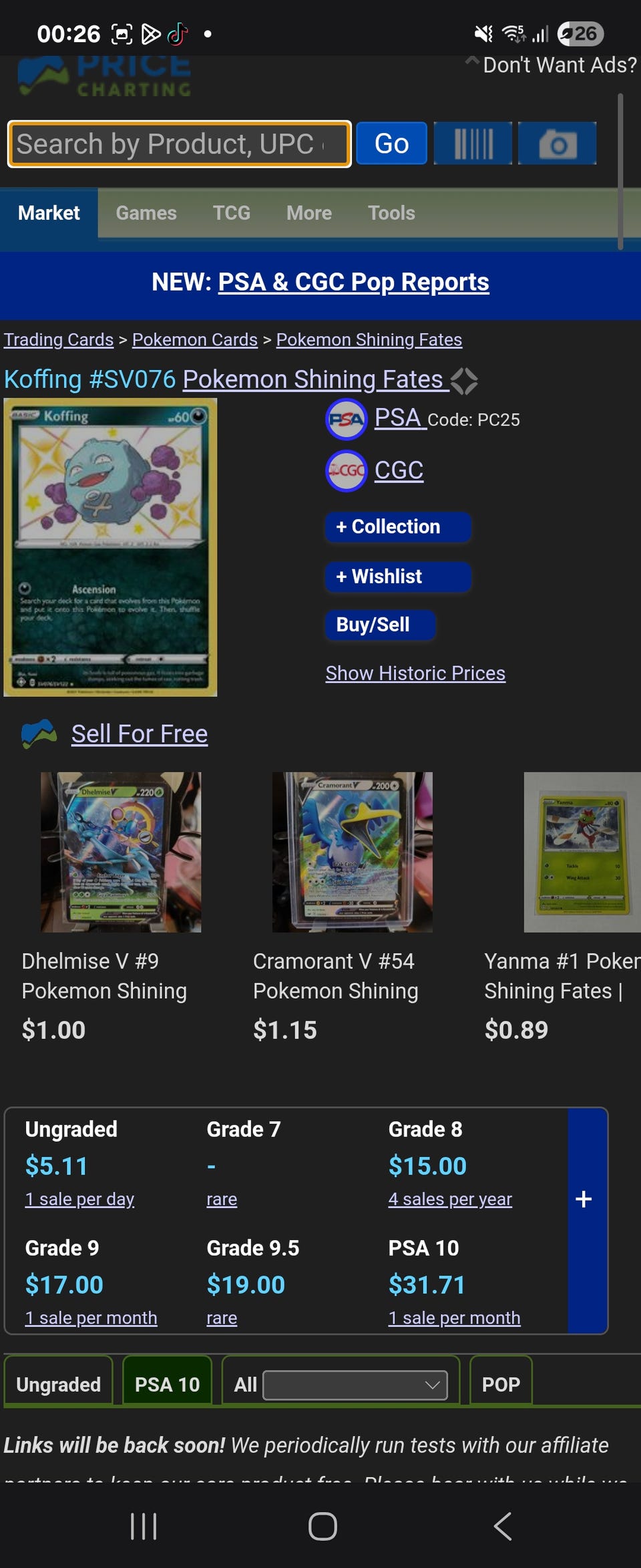Tap the barcode scanner icon button
This screenshot has height=1568, width=641.
(x=473, y=143)
